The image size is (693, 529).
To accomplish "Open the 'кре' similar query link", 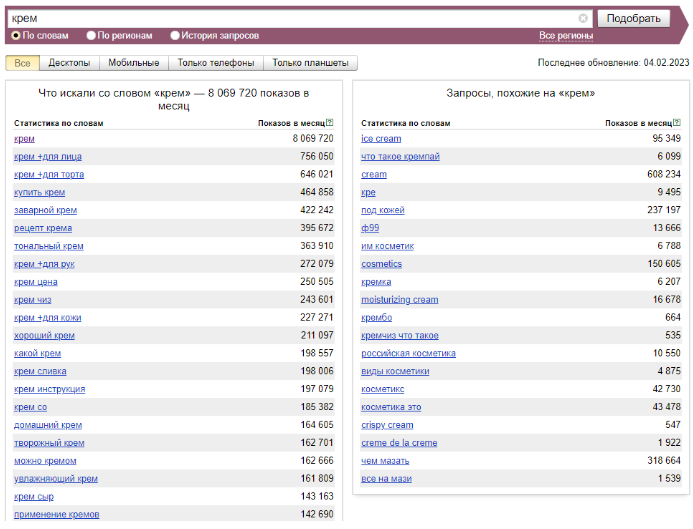I will (x=368, y=192).
